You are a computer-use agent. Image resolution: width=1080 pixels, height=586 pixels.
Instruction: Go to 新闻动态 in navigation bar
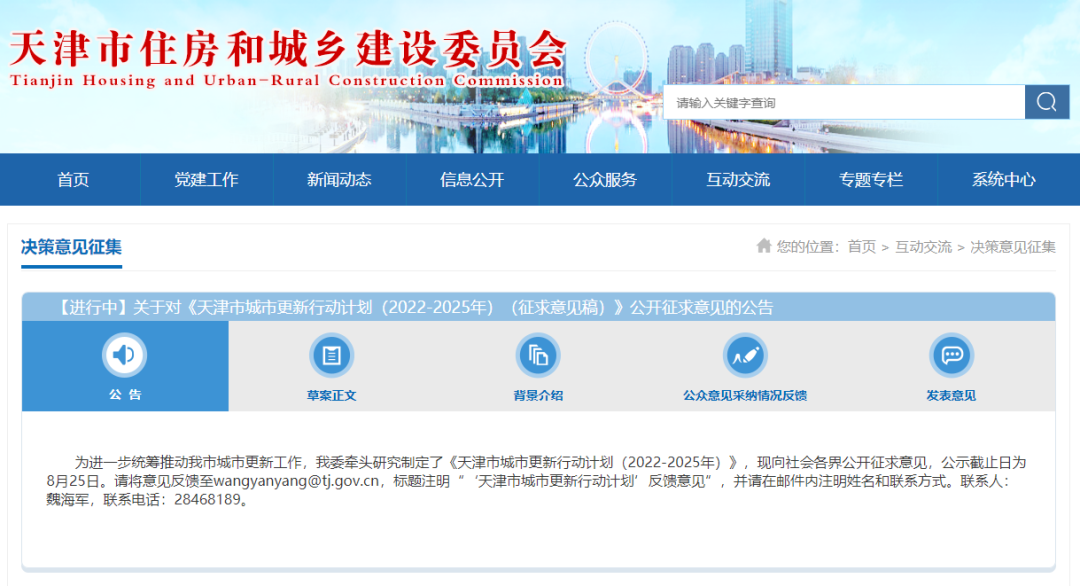(x=339, y=180)
